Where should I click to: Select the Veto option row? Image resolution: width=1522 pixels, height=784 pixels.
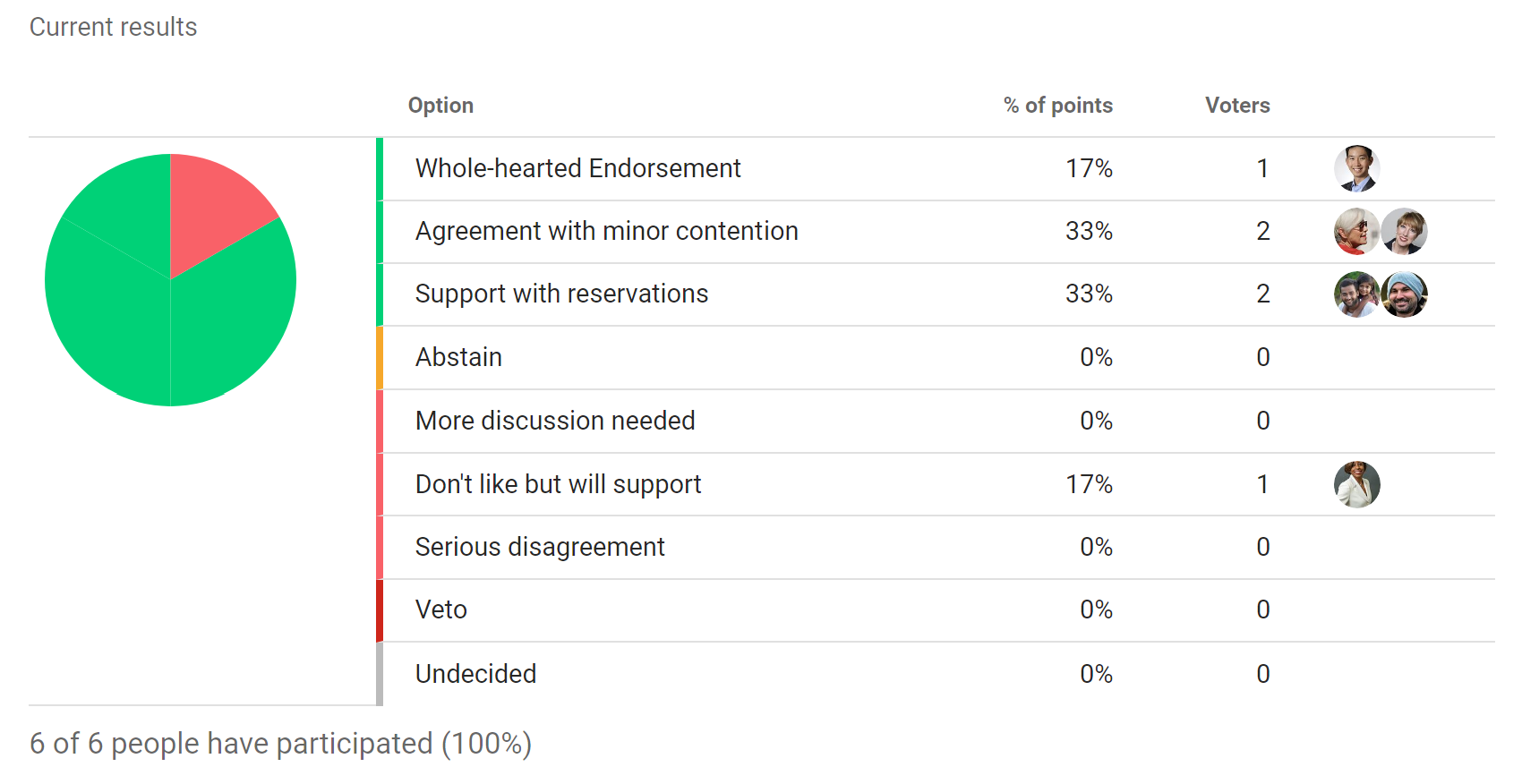pyautogui.click(x=936, y=610)
